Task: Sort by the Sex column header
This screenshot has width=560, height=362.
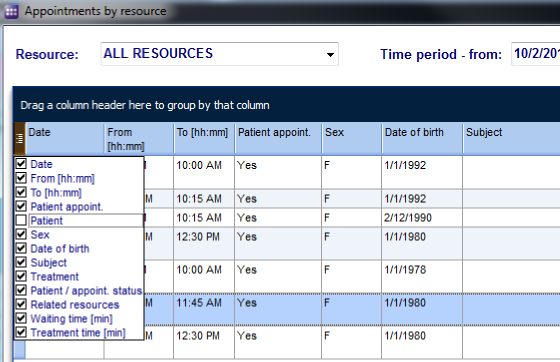Action: (351, 139)
